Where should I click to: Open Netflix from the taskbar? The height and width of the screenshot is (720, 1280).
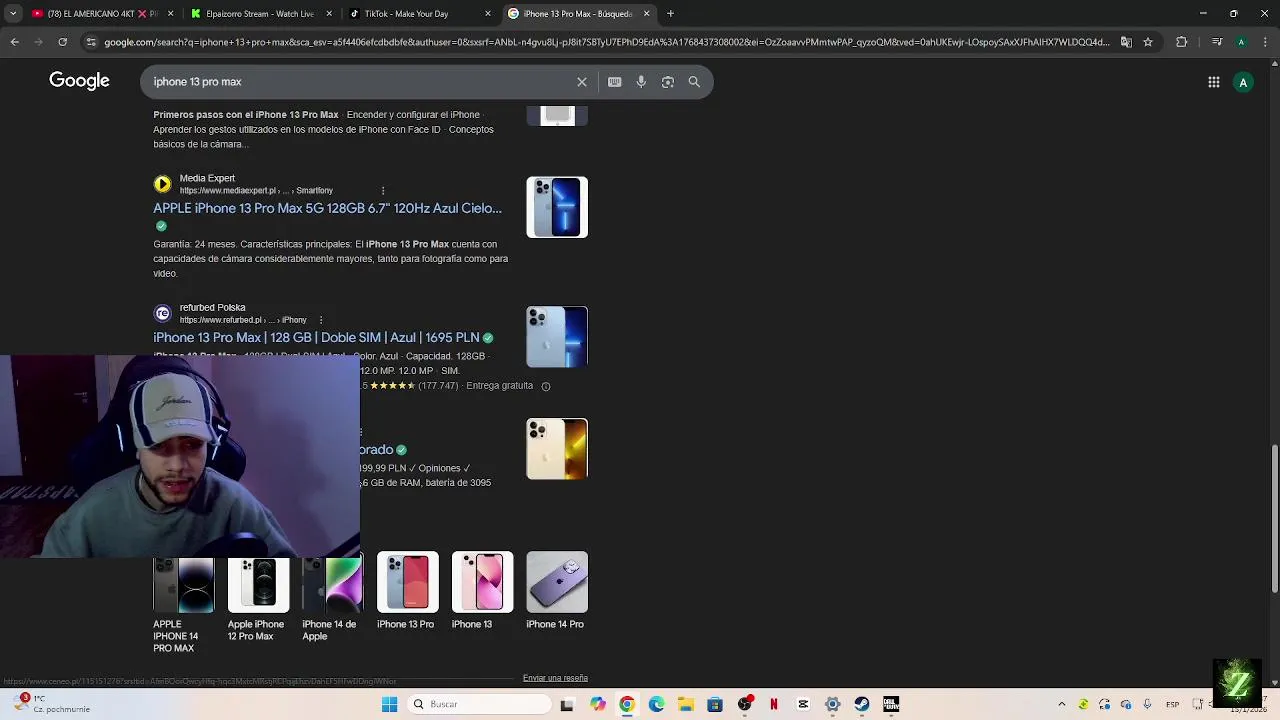click(x=774, y=704)
